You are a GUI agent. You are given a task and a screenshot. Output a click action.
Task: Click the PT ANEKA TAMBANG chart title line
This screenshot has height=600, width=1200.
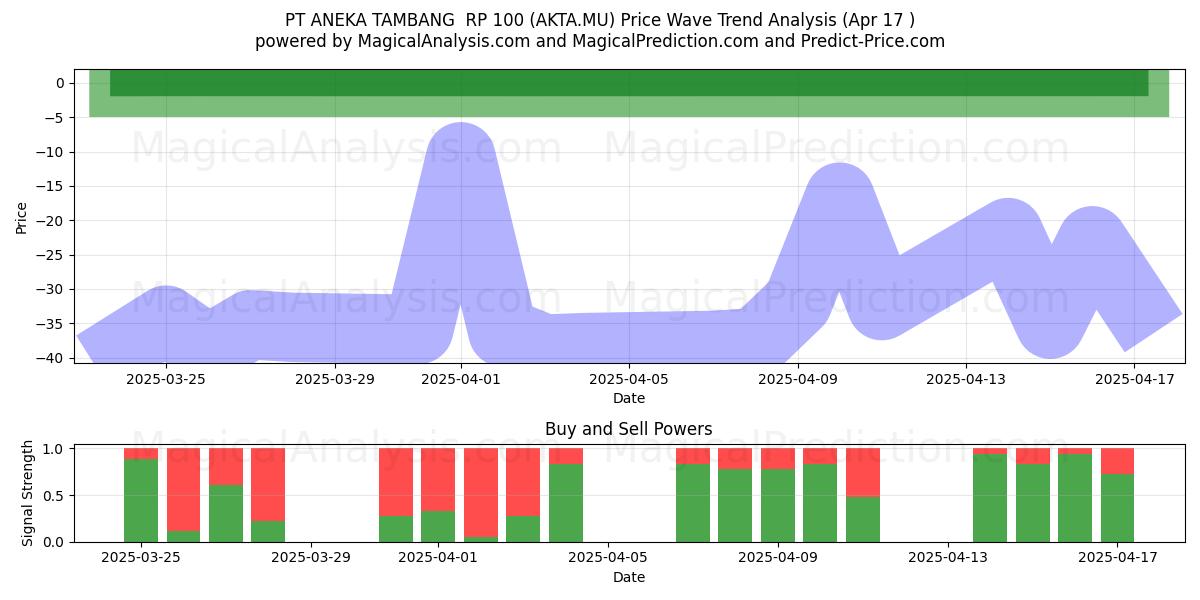(600, 19)
